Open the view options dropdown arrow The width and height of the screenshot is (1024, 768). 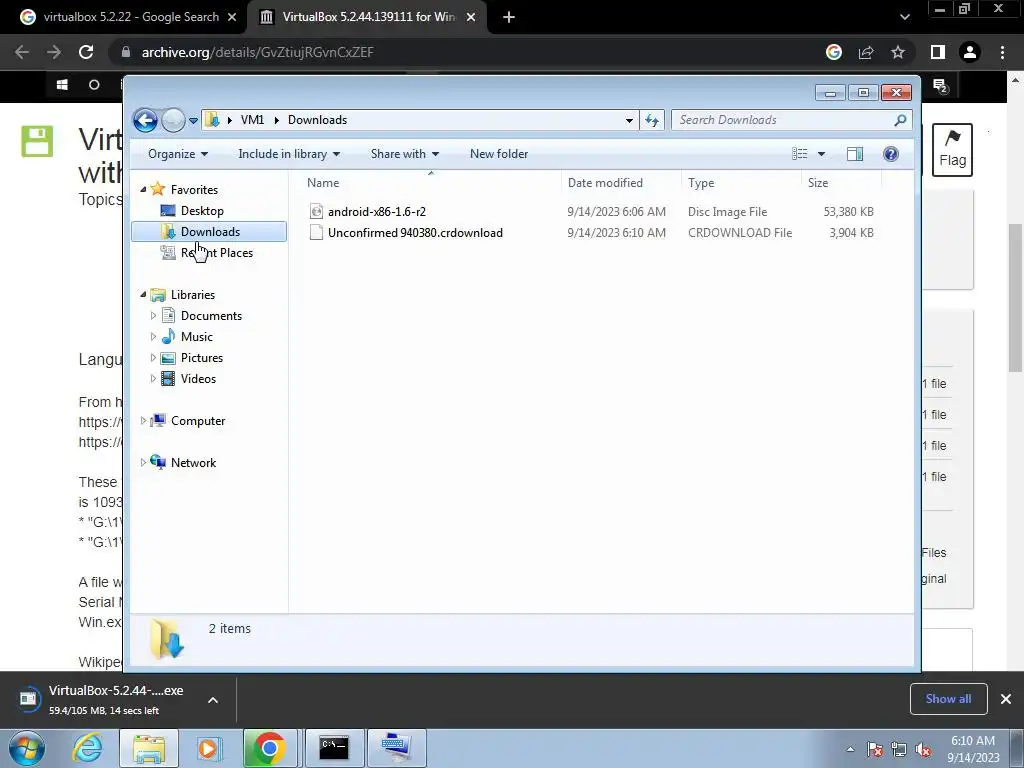tap(822, 154)
